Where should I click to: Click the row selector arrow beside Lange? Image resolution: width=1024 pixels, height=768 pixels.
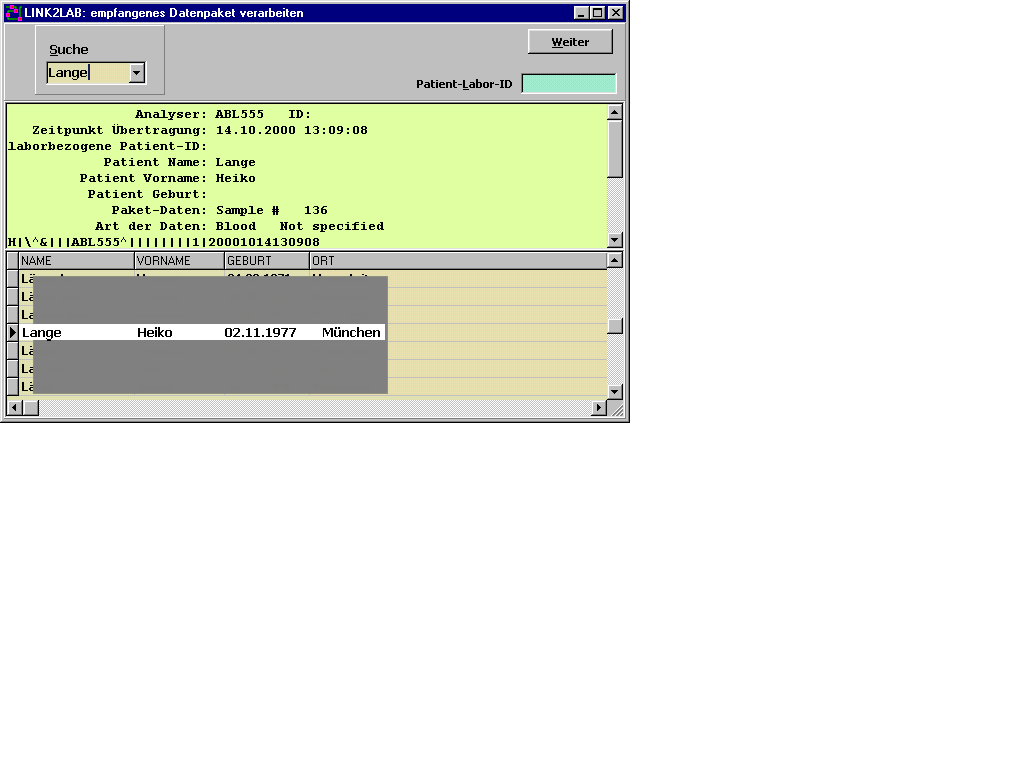click(x=13, y=332)
